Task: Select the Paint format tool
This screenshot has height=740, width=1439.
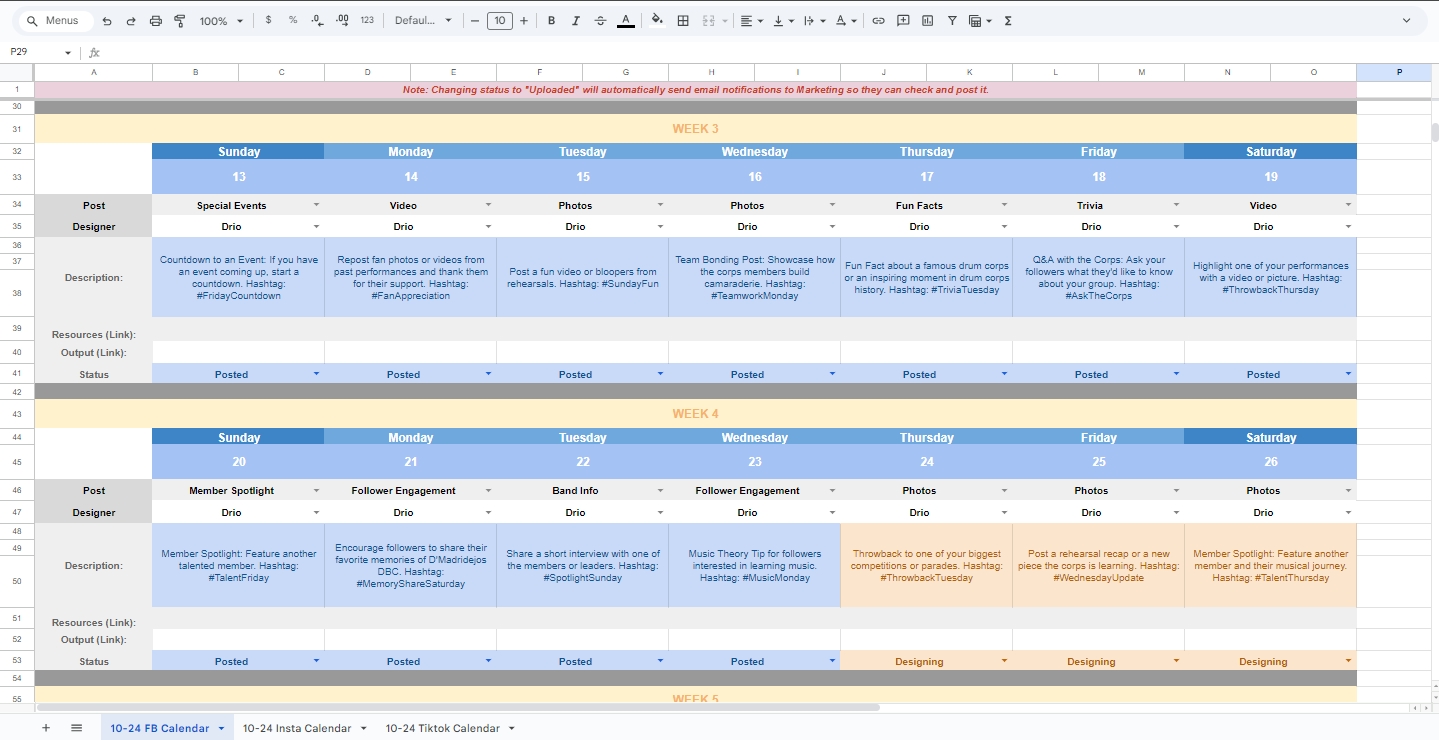Action: pyautogui.click(x=180, y=20)
